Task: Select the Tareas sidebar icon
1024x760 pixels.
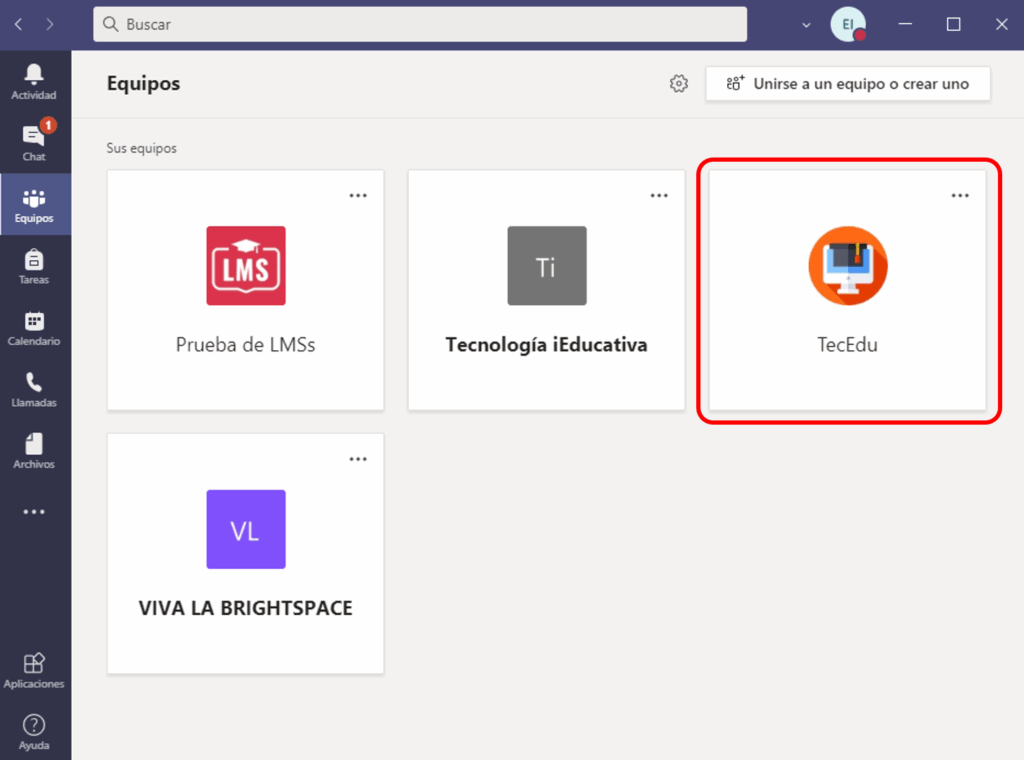Action: point(34,266)
